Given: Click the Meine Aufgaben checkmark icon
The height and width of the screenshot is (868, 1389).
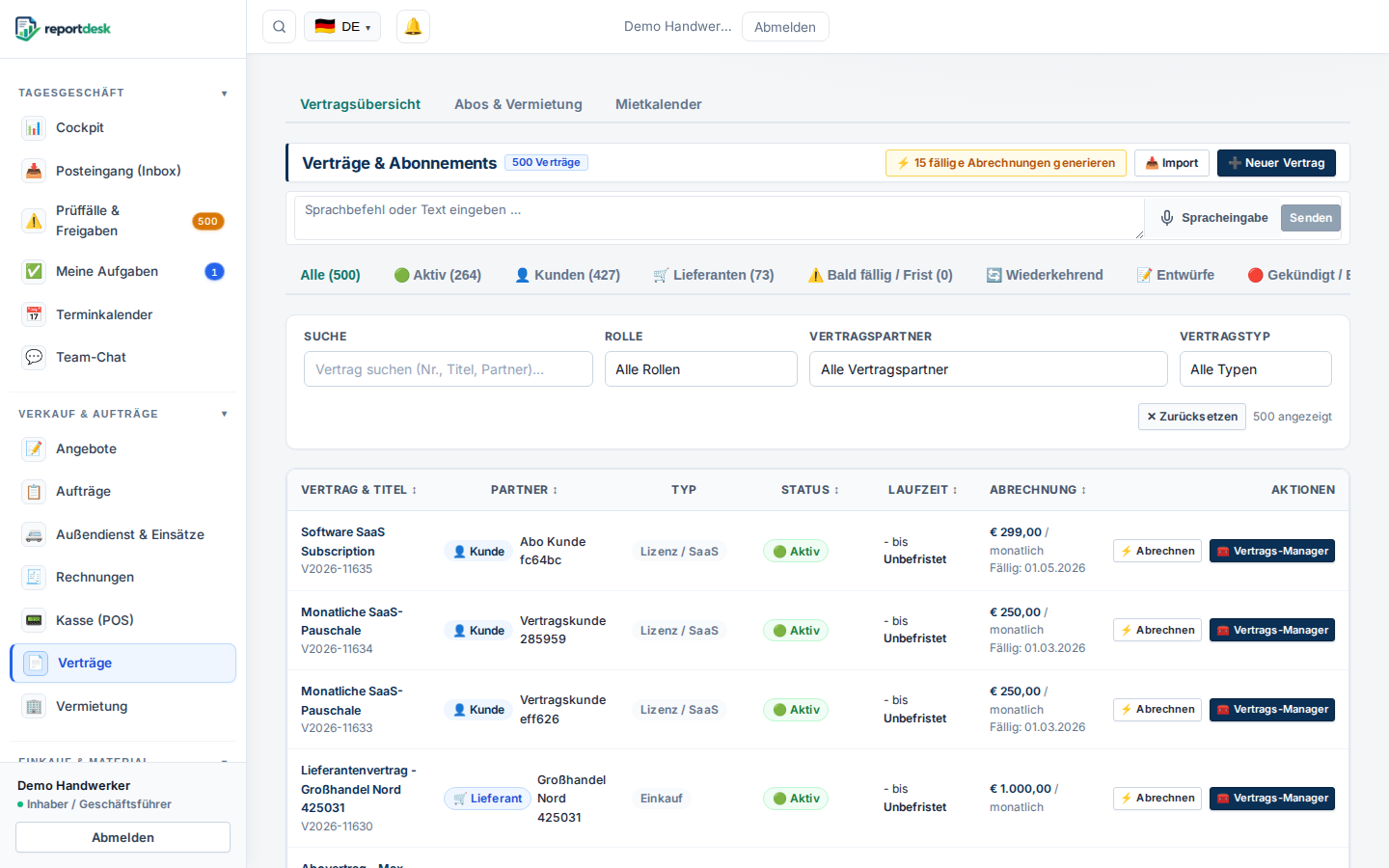Looking at the screenshot, I should tap(34, 271).
